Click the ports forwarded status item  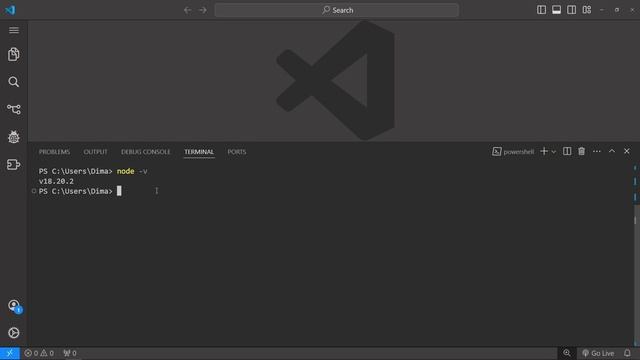point(70,353)
